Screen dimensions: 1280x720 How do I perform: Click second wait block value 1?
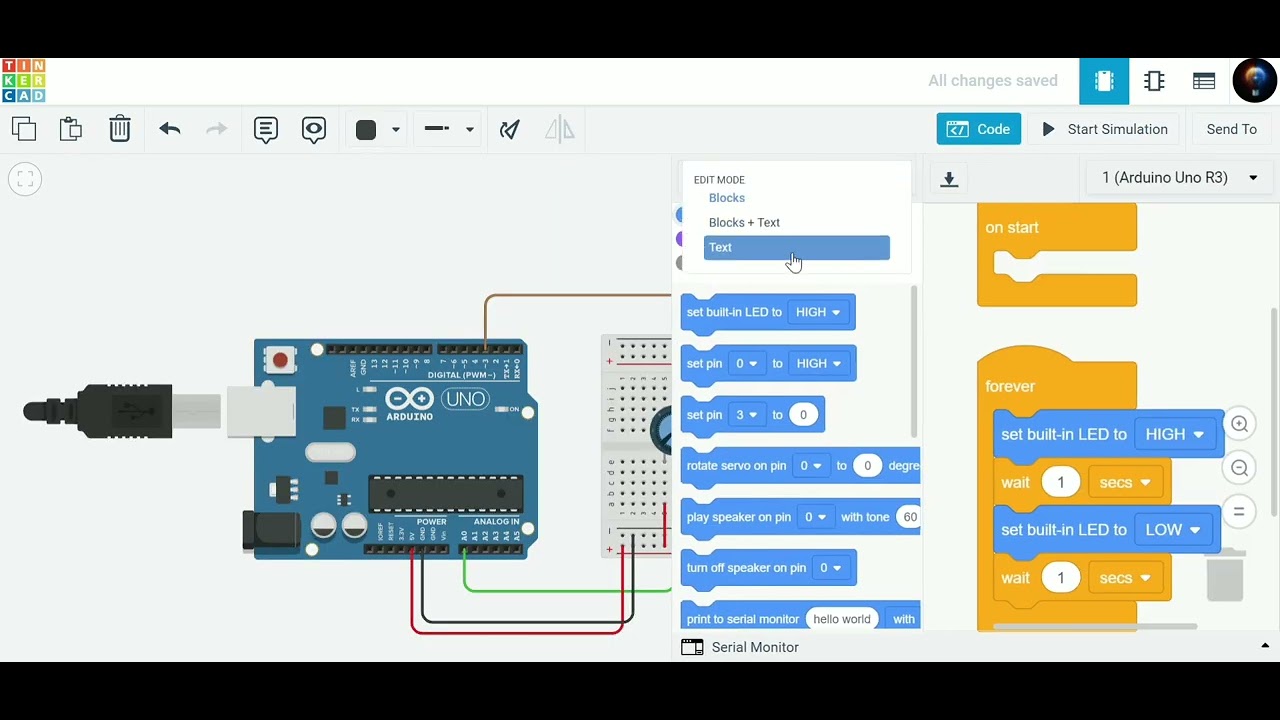[1061, 578]
